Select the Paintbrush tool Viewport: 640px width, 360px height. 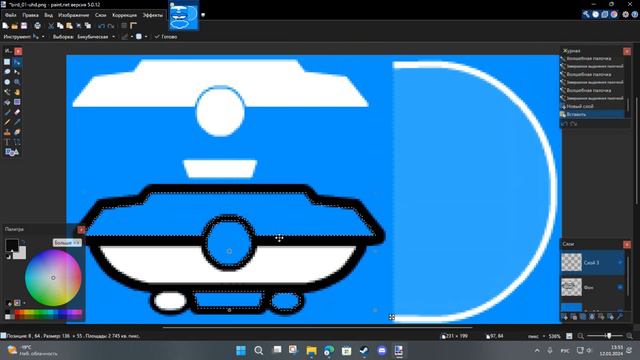coord(7,112)
